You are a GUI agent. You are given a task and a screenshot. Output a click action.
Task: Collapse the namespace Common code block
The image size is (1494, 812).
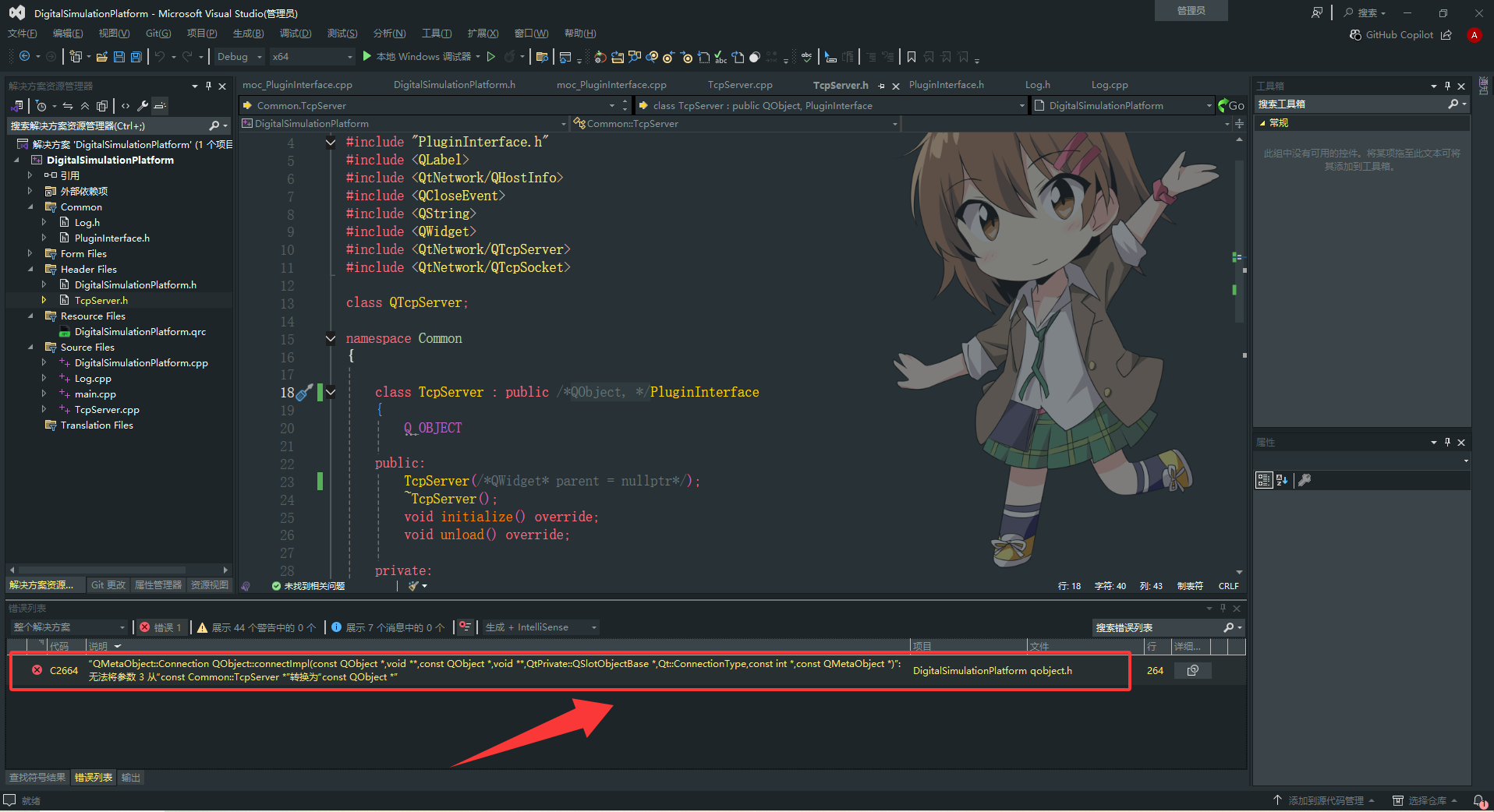click(x=331, y=338)
